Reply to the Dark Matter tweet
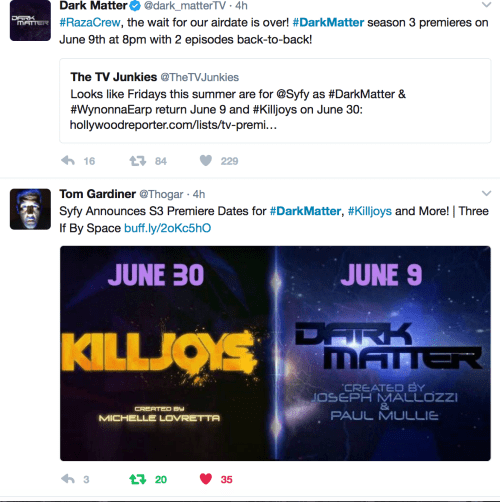 [68, 161]
